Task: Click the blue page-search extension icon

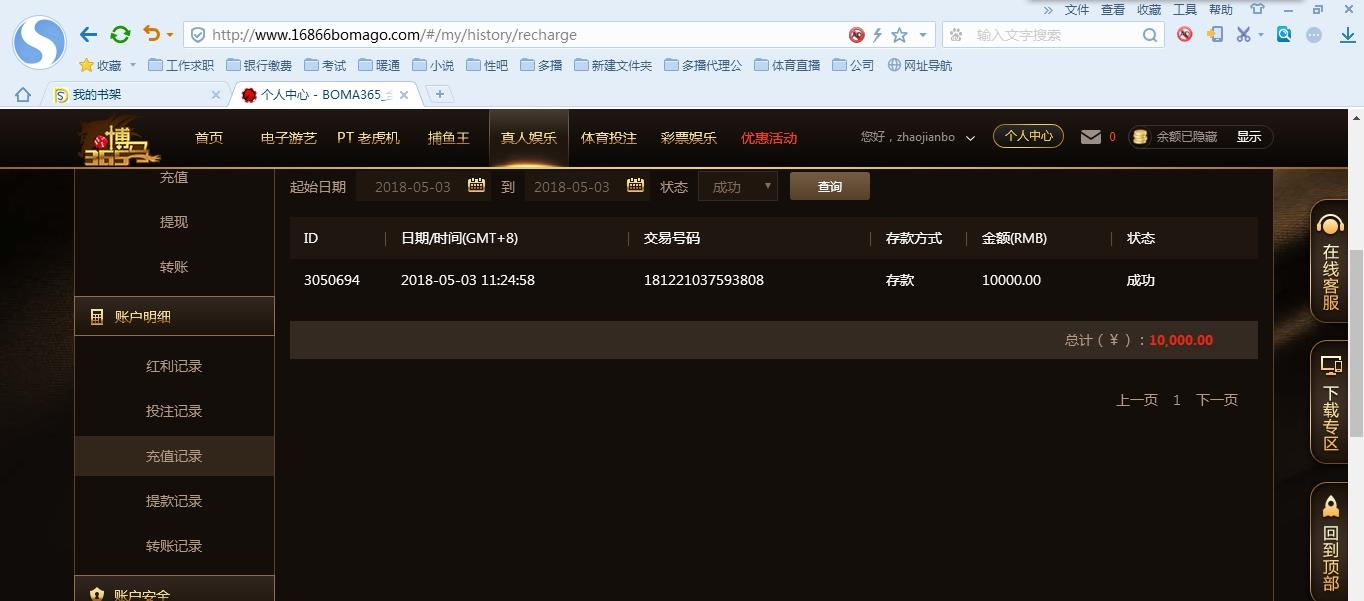Action: (x=1284, y=34)
